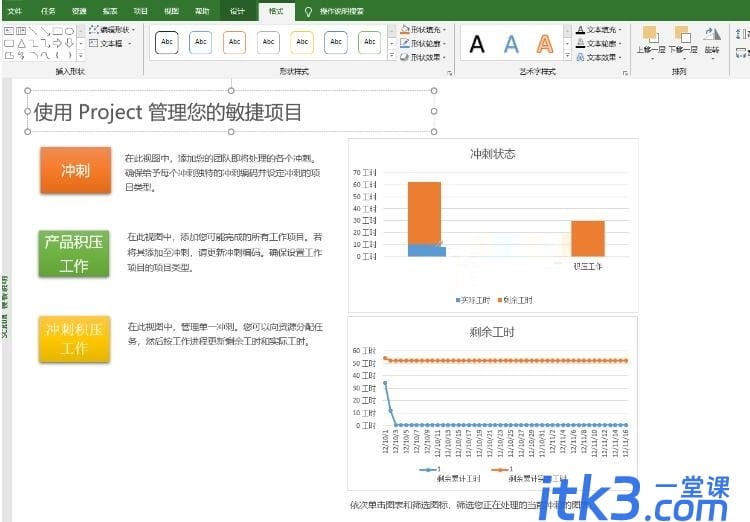The width and height of the screenshot is (750, 522).
Task: Choose the Rectangle shape in first row
Action: tap(57, 31)
